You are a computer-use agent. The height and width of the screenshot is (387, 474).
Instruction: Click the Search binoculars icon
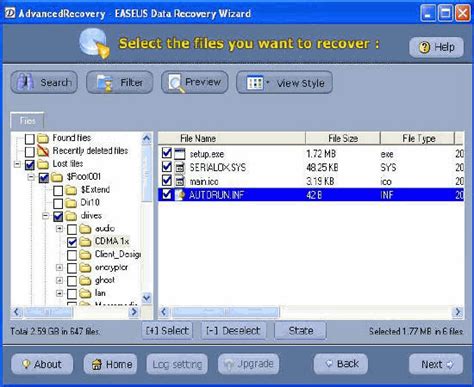point(25,82)
